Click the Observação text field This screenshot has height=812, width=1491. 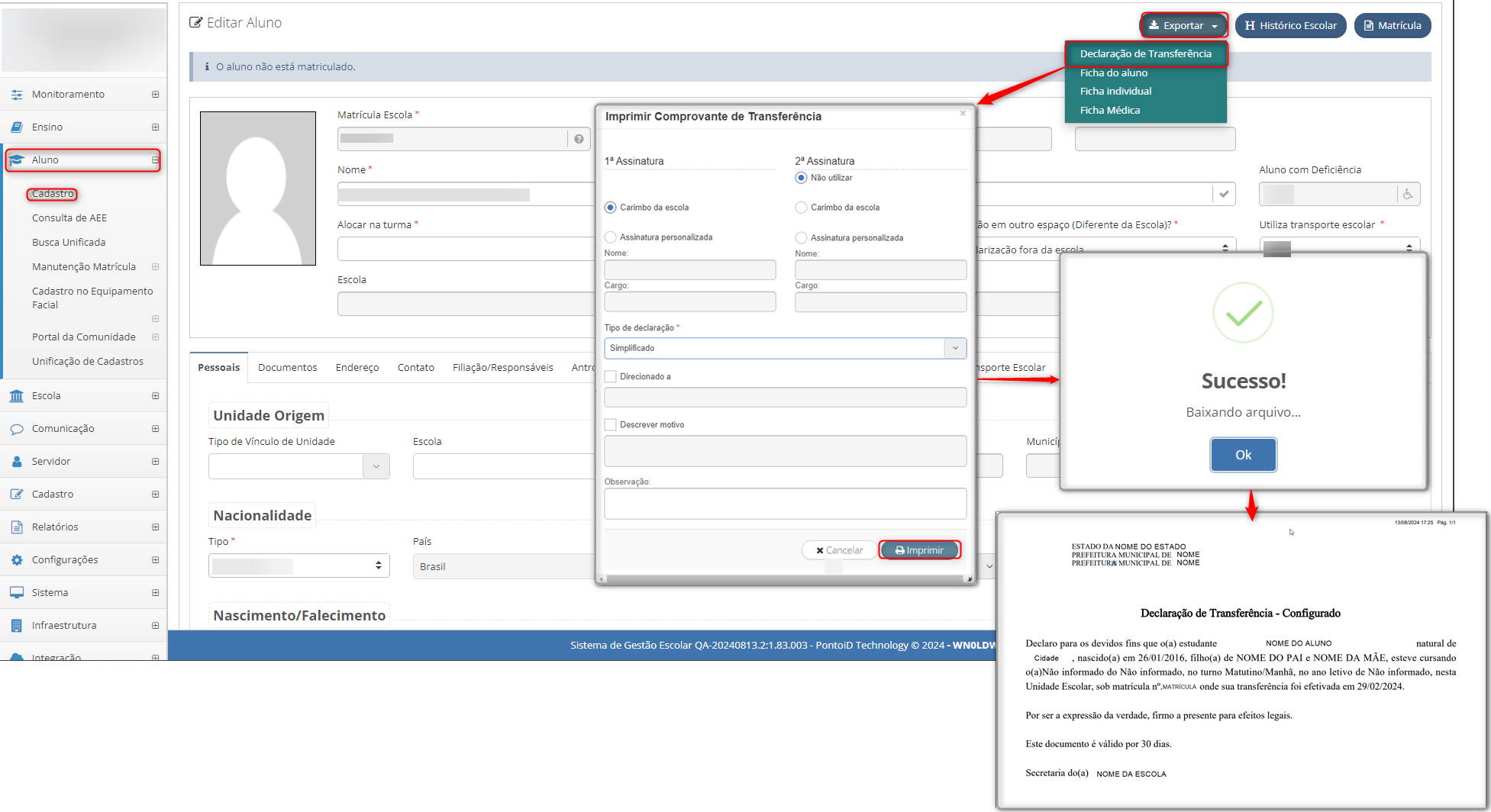coord(785,504)
